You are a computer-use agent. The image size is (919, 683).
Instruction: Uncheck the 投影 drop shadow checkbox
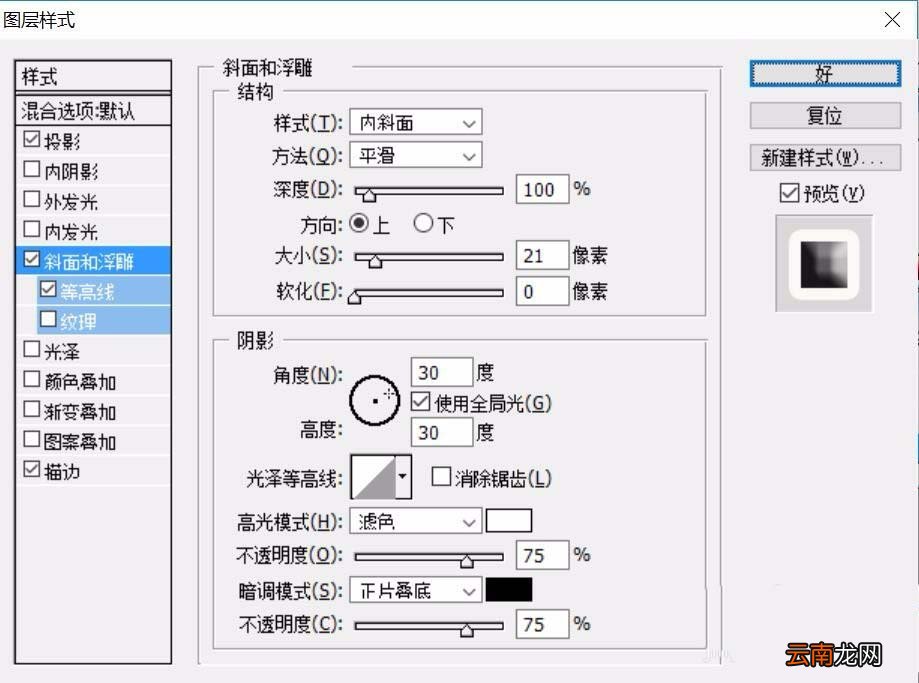click(31, 140)
